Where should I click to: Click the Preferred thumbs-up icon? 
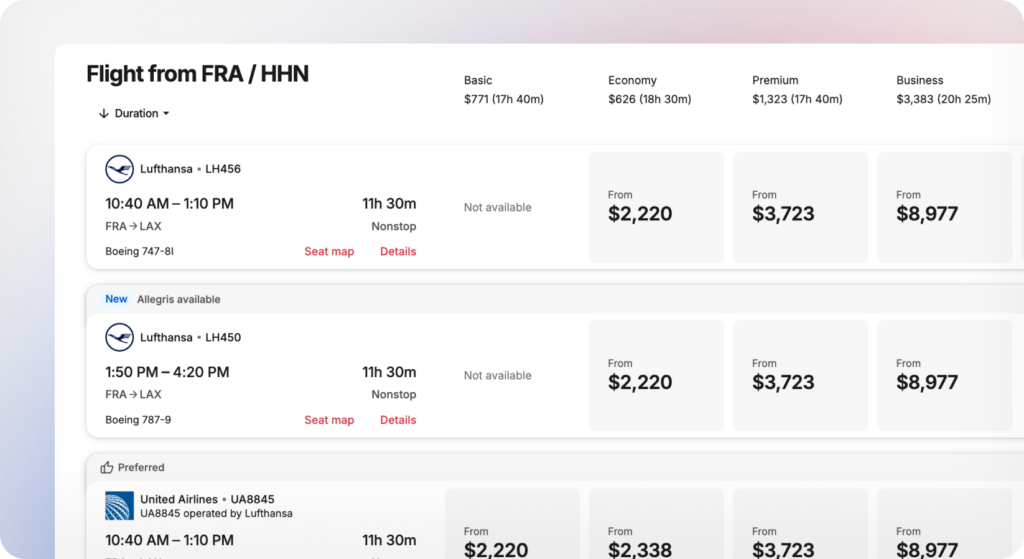pyautogui.click(x=106, y=468)
